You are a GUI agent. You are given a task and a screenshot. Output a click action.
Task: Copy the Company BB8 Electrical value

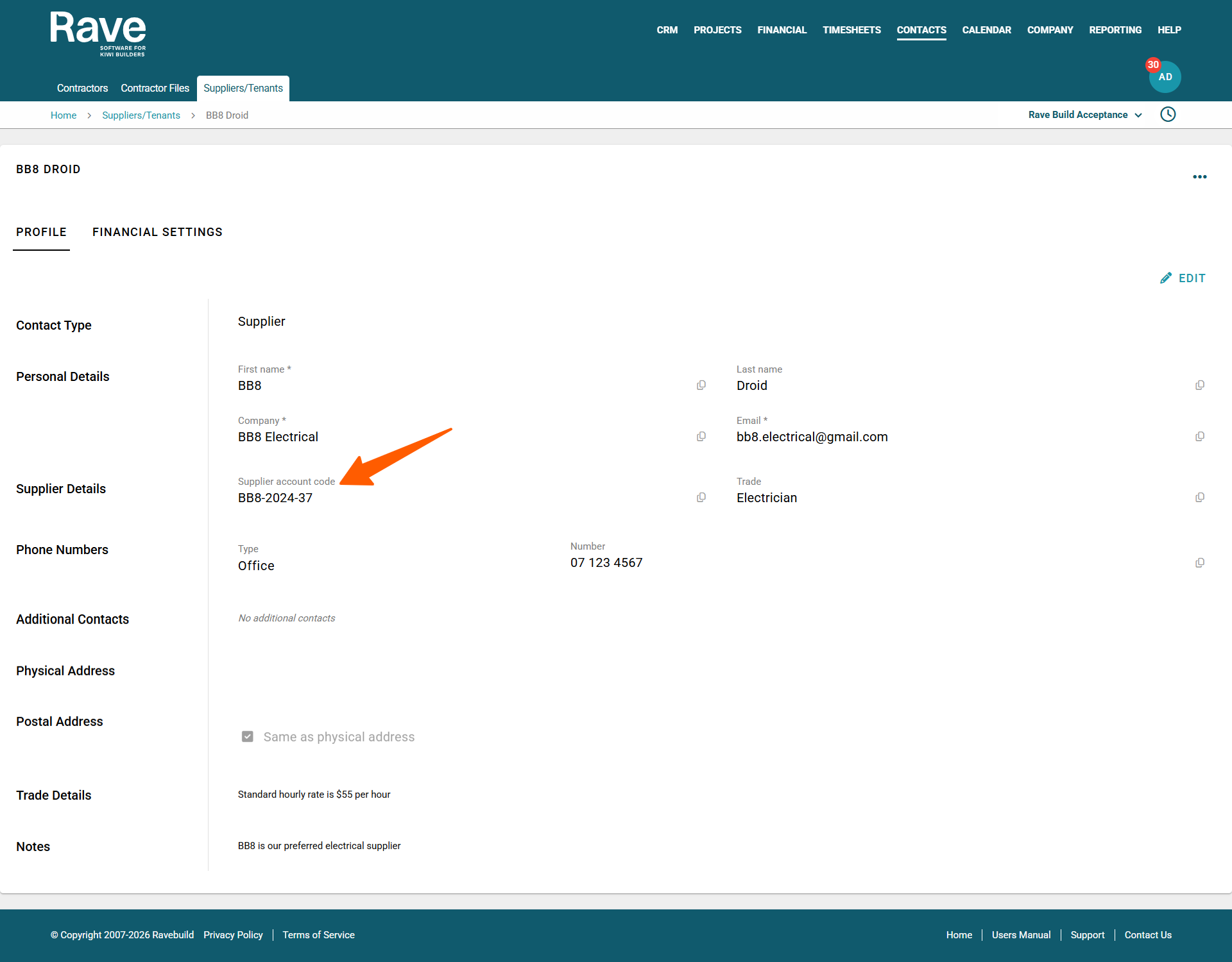[701, 437]
